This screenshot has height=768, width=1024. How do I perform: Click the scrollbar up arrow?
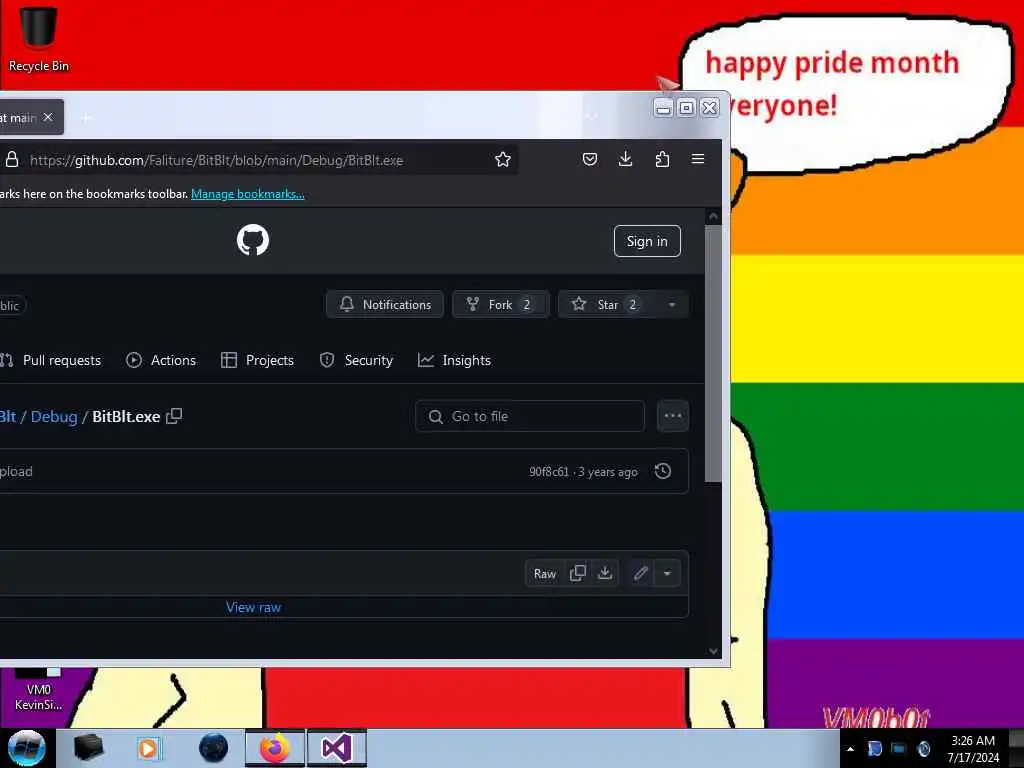tap(713, 216)
